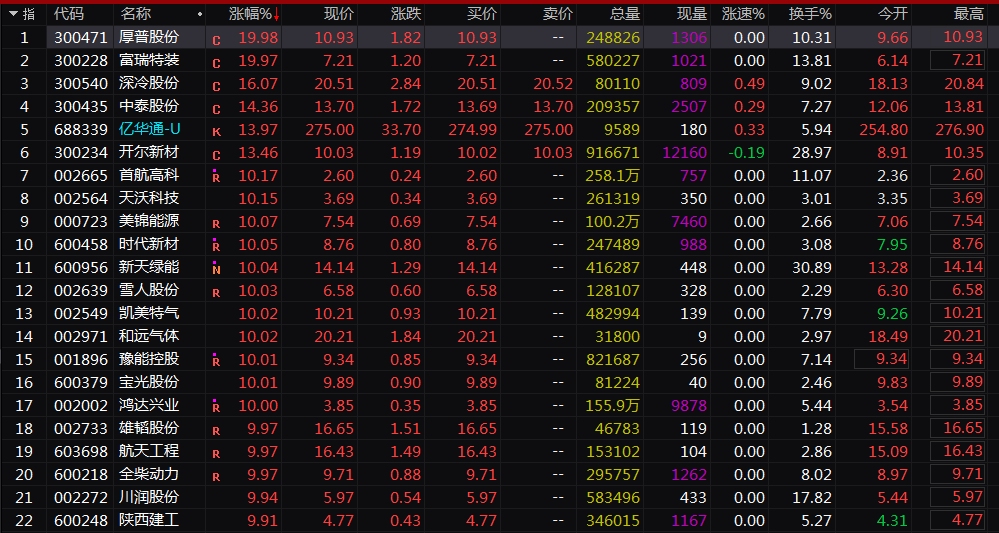Screen dimensions: 999x533
Task: Sort by the 买价 column header
Action: click(x=482, y=14)
